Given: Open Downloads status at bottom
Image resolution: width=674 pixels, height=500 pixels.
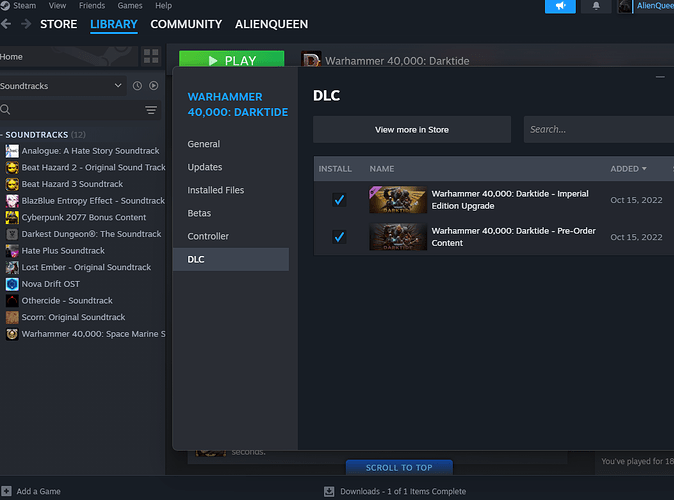Looking at the screenshot, I should [403, 491].
